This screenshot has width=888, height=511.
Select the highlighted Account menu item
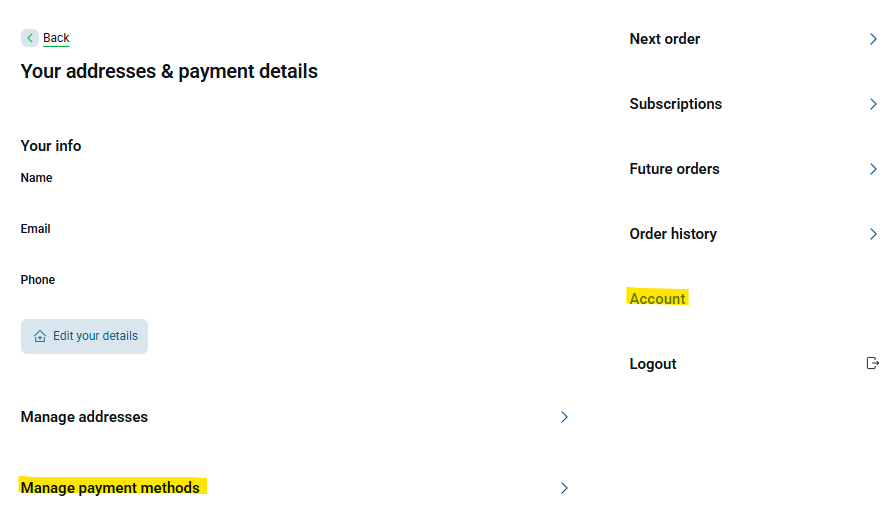[658, 299]
